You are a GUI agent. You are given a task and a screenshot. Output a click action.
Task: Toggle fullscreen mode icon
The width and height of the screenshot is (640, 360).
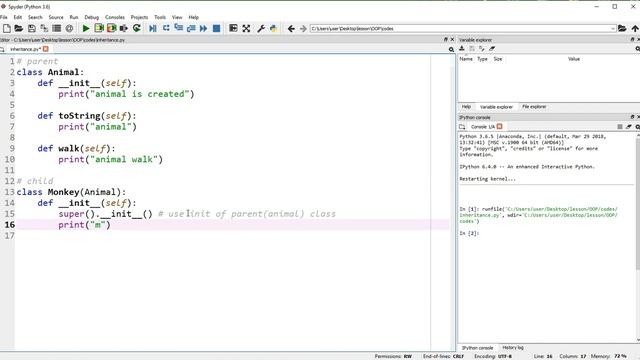point(246,28)
